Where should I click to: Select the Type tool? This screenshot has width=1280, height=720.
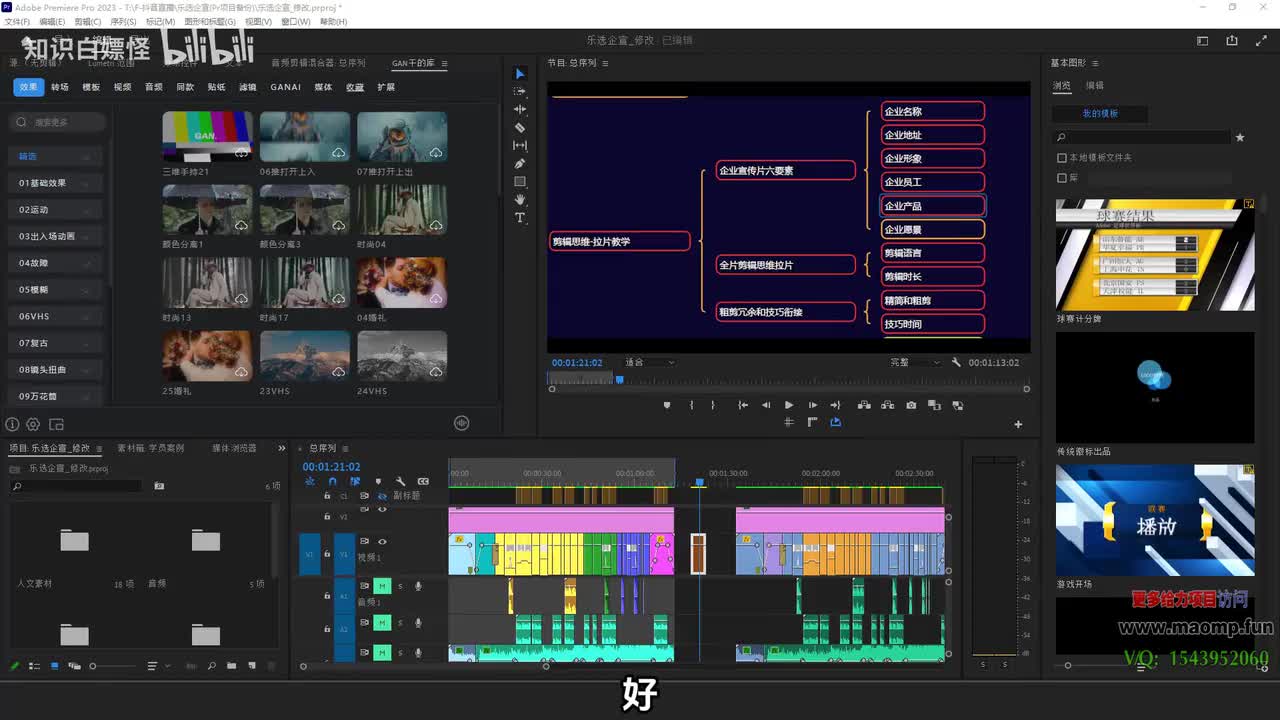tap(520, 218)
